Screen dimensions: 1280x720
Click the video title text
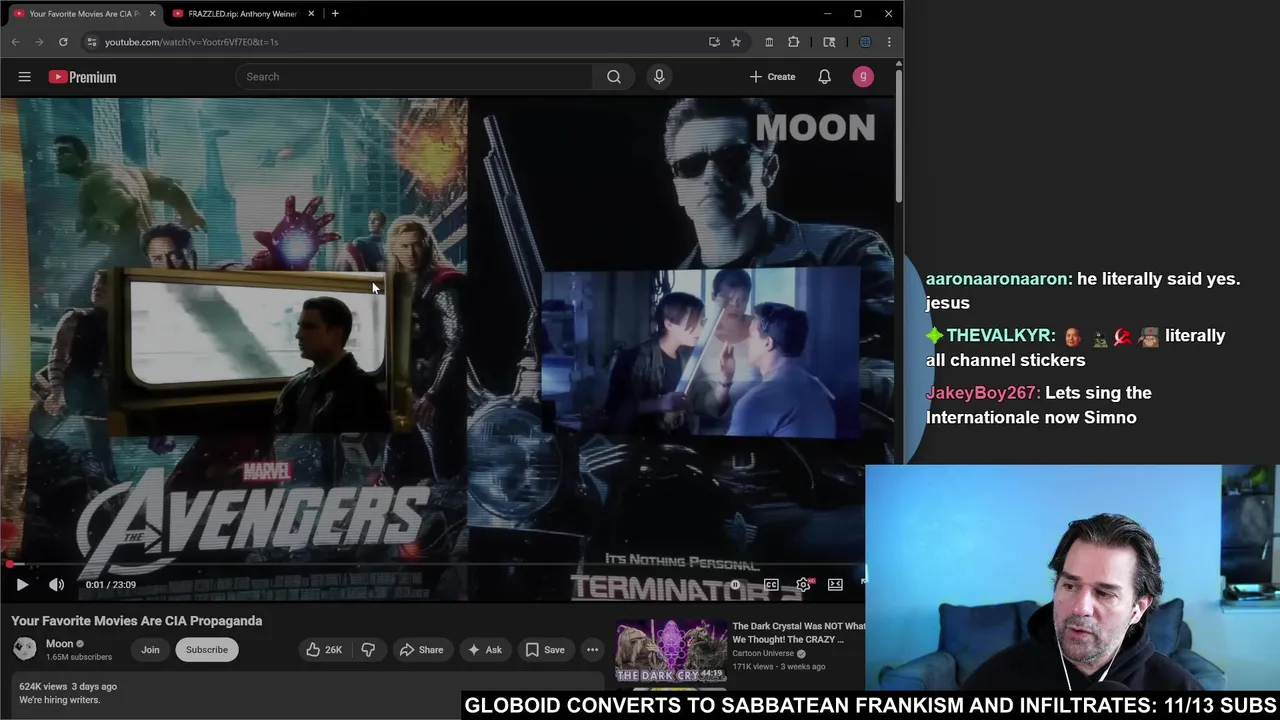point(137,621)
